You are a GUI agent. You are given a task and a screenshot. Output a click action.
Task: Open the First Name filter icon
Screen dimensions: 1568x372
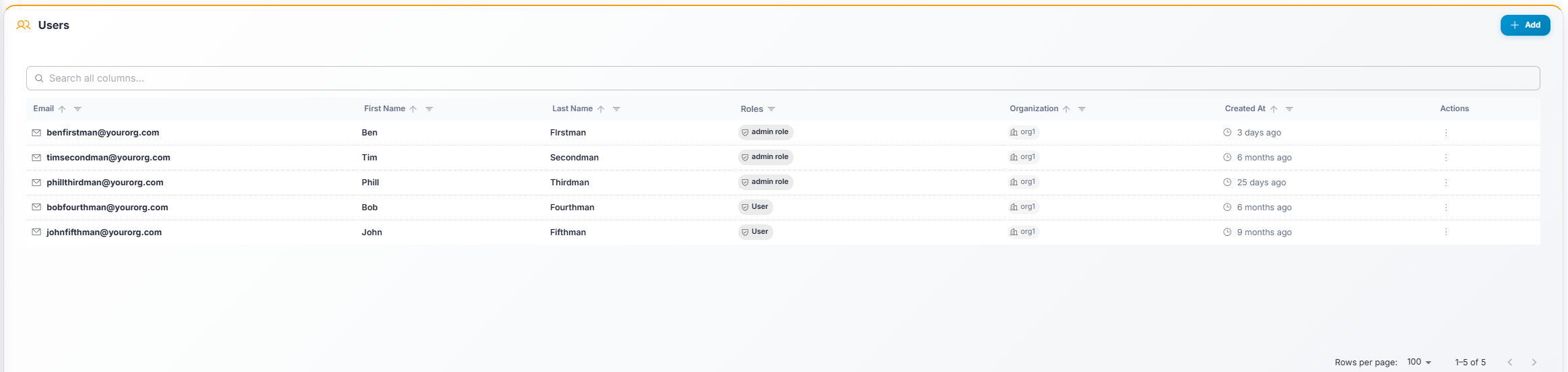(x=429, y=109)
